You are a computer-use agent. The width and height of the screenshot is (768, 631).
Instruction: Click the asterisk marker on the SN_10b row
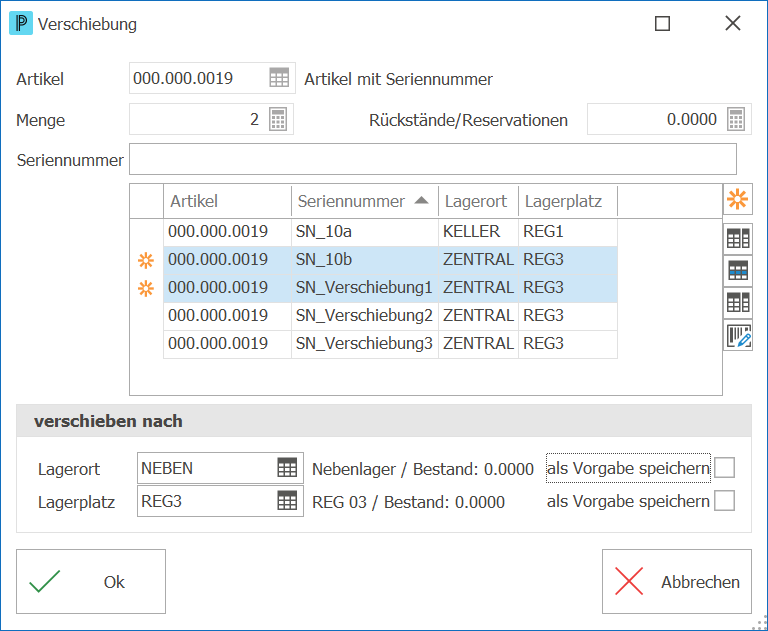[x=146, y=260]
